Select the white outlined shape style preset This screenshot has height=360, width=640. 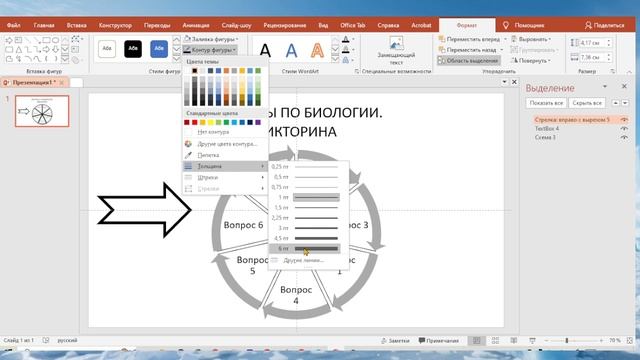pos(107,49)
